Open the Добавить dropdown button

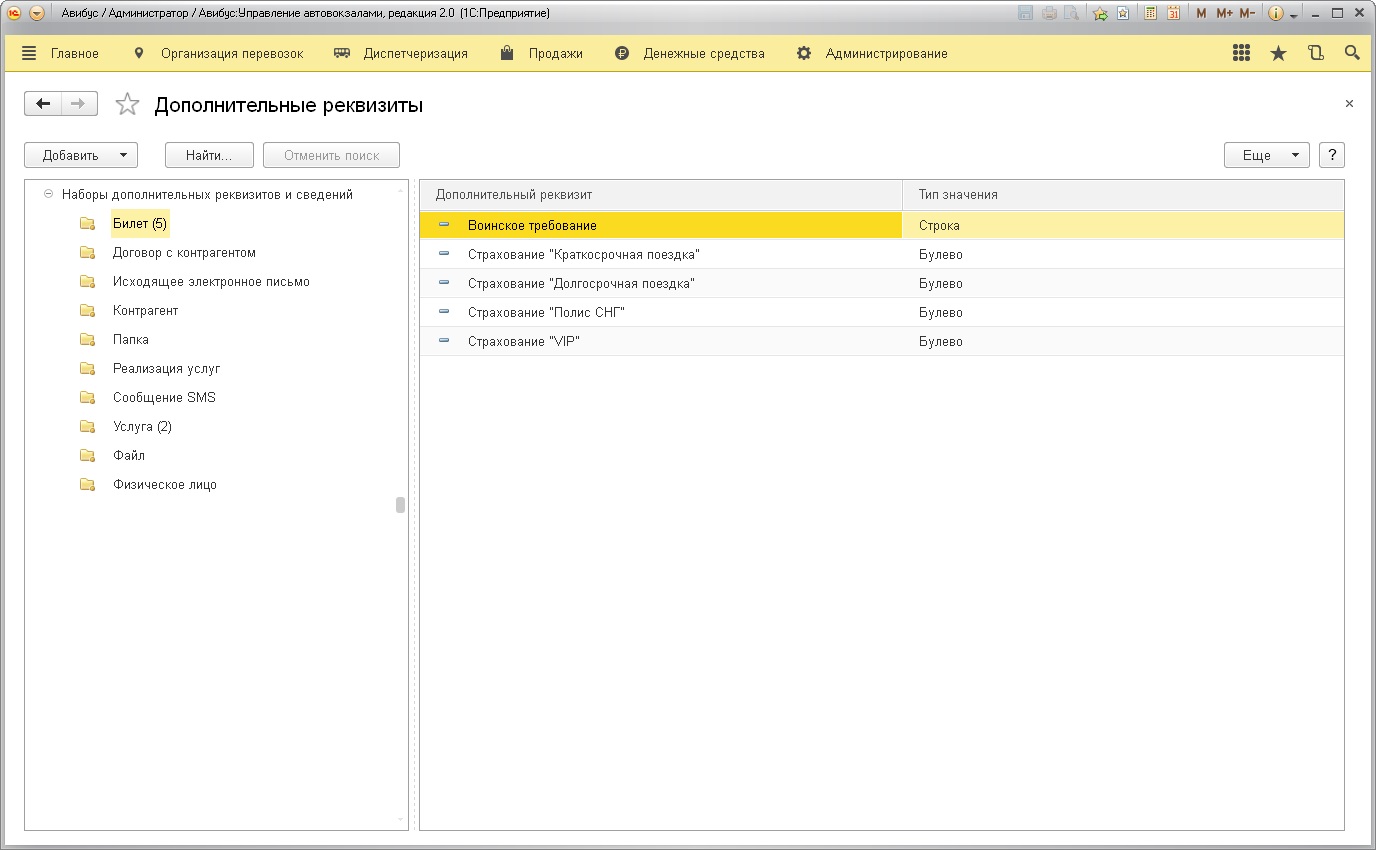[81, 155]
